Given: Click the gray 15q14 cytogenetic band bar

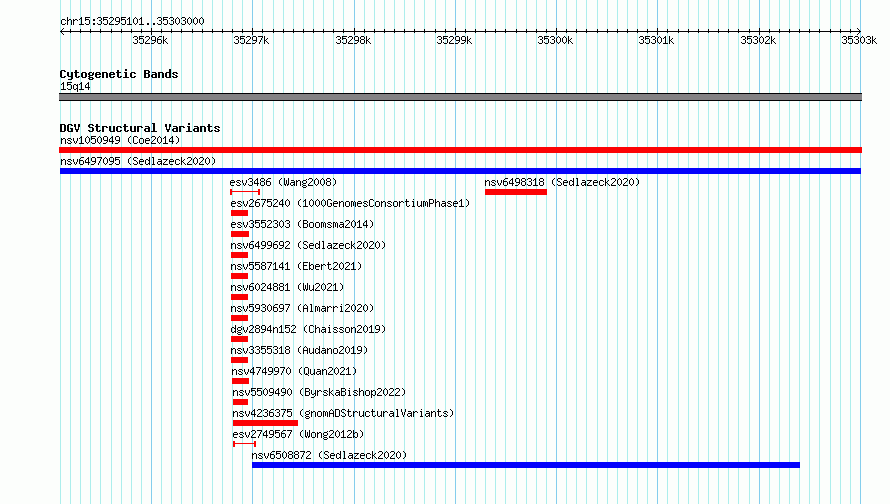Looking at the screenshot, I should coord(460,97).
